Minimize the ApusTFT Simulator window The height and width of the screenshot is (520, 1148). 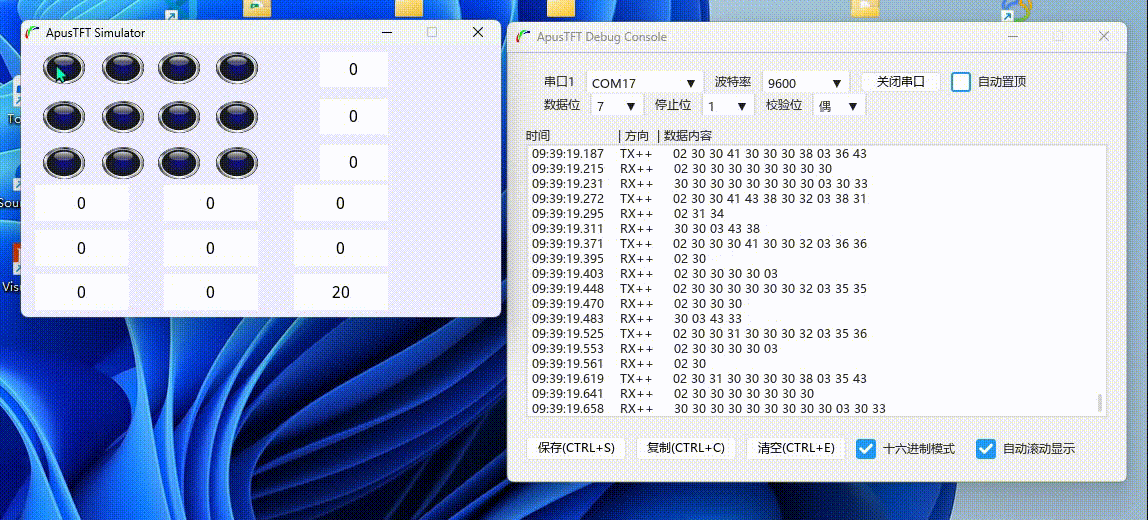click(x=387, y=32)
